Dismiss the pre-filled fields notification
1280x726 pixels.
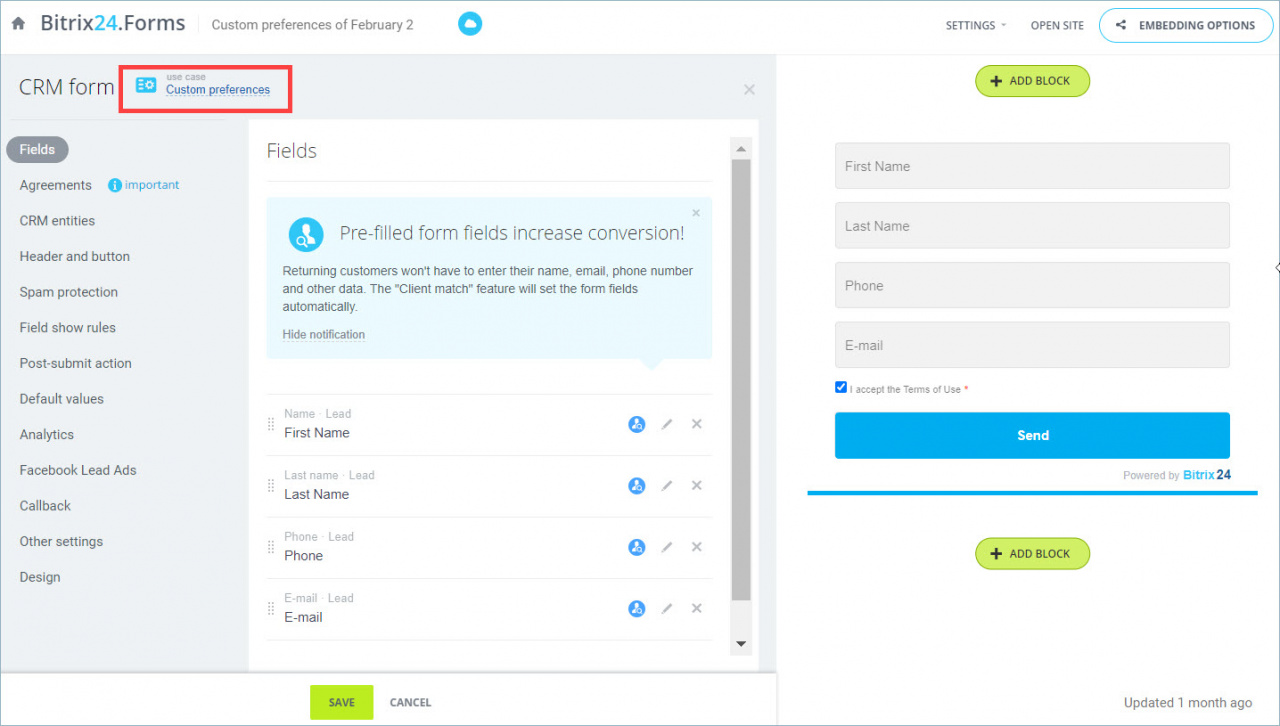[696, 213]
